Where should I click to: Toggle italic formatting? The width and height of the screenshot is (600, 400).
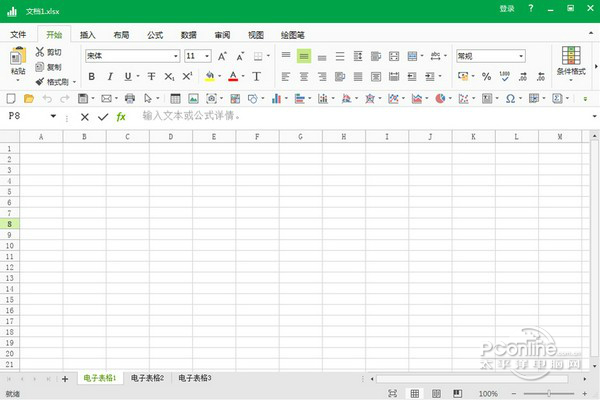tap(110, 77)
